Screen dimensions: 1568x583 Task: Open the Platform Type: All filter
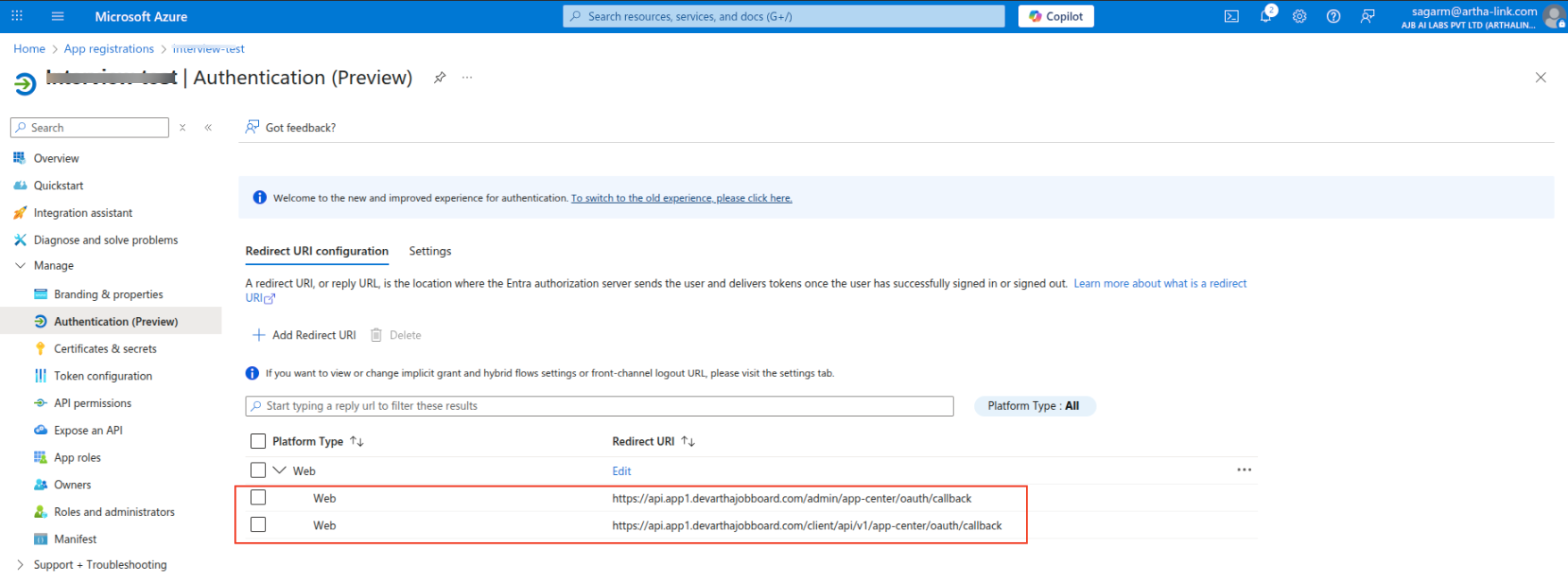[x=1033, y=405]
